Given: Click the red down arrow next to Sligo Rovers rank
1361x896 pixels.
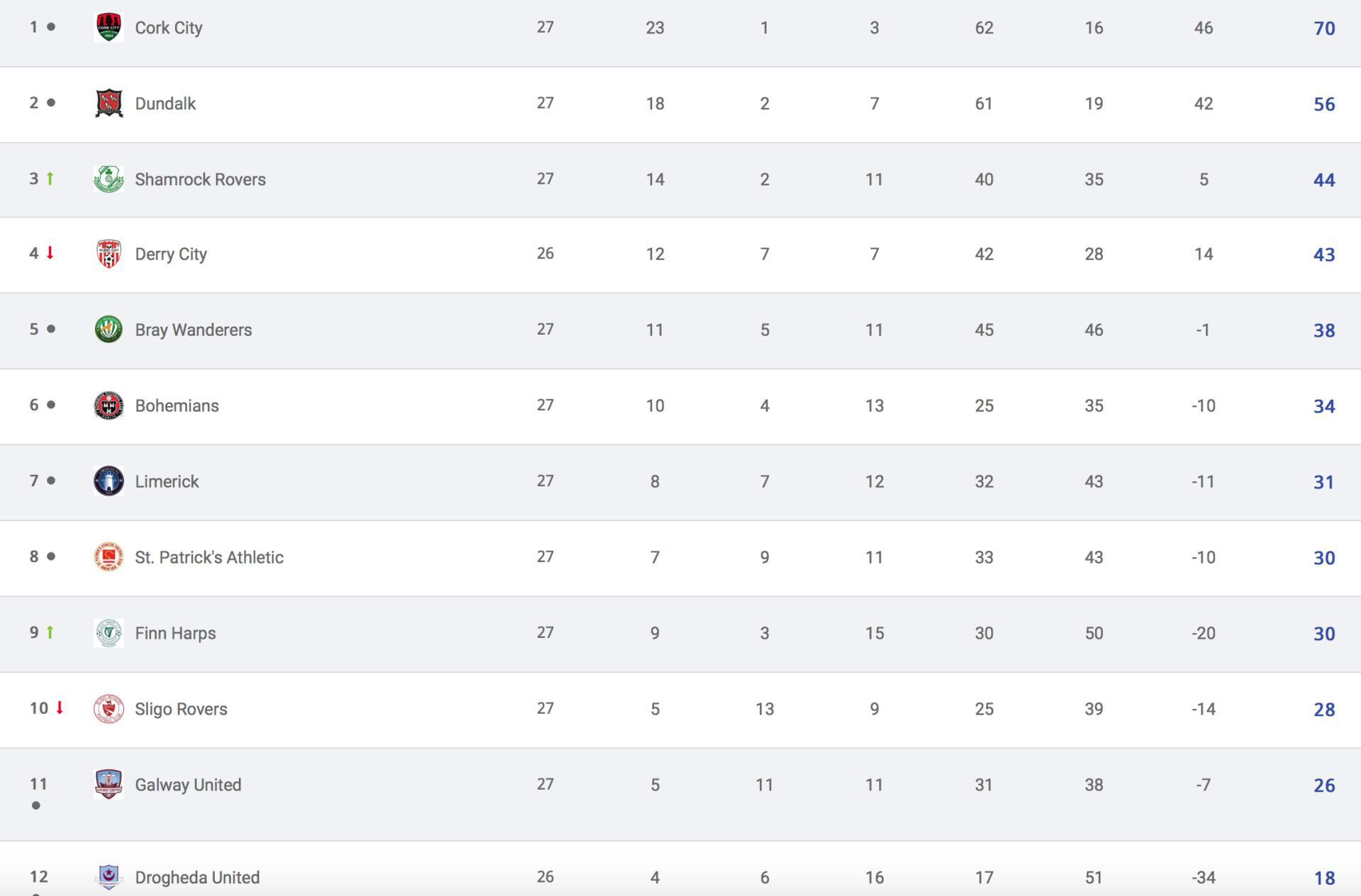Looking at the screenshot, I should pos(60,707).
